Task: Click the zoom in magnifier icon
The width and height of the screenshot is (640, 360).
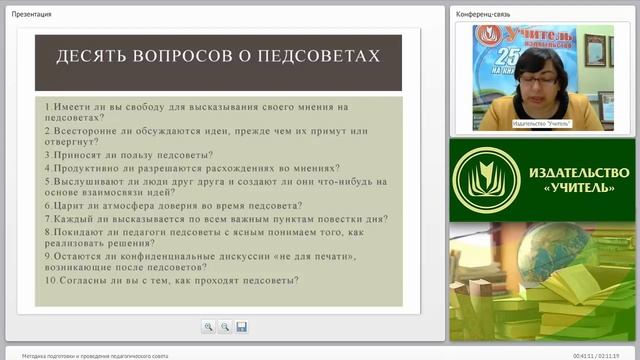Action: coord(208,327)
